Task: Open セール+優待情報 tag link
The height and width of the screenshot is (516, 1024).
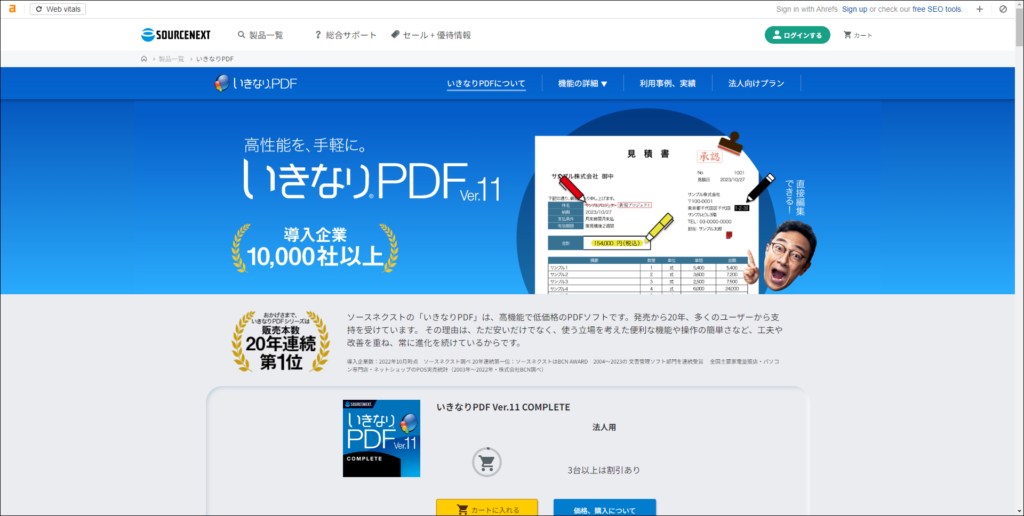Action: (431, 35)
